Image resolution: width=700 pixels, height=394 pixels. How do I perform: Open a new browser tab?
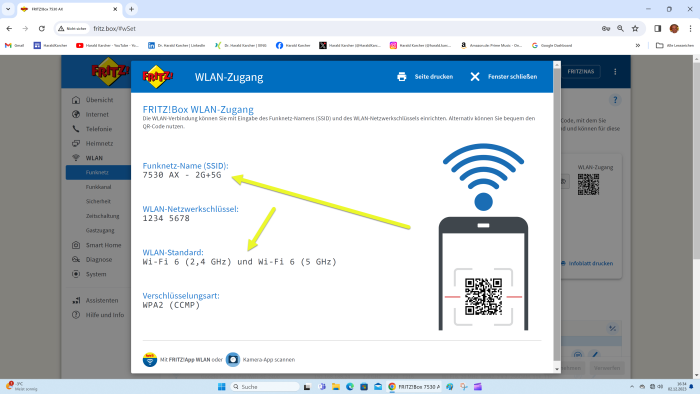131,9
